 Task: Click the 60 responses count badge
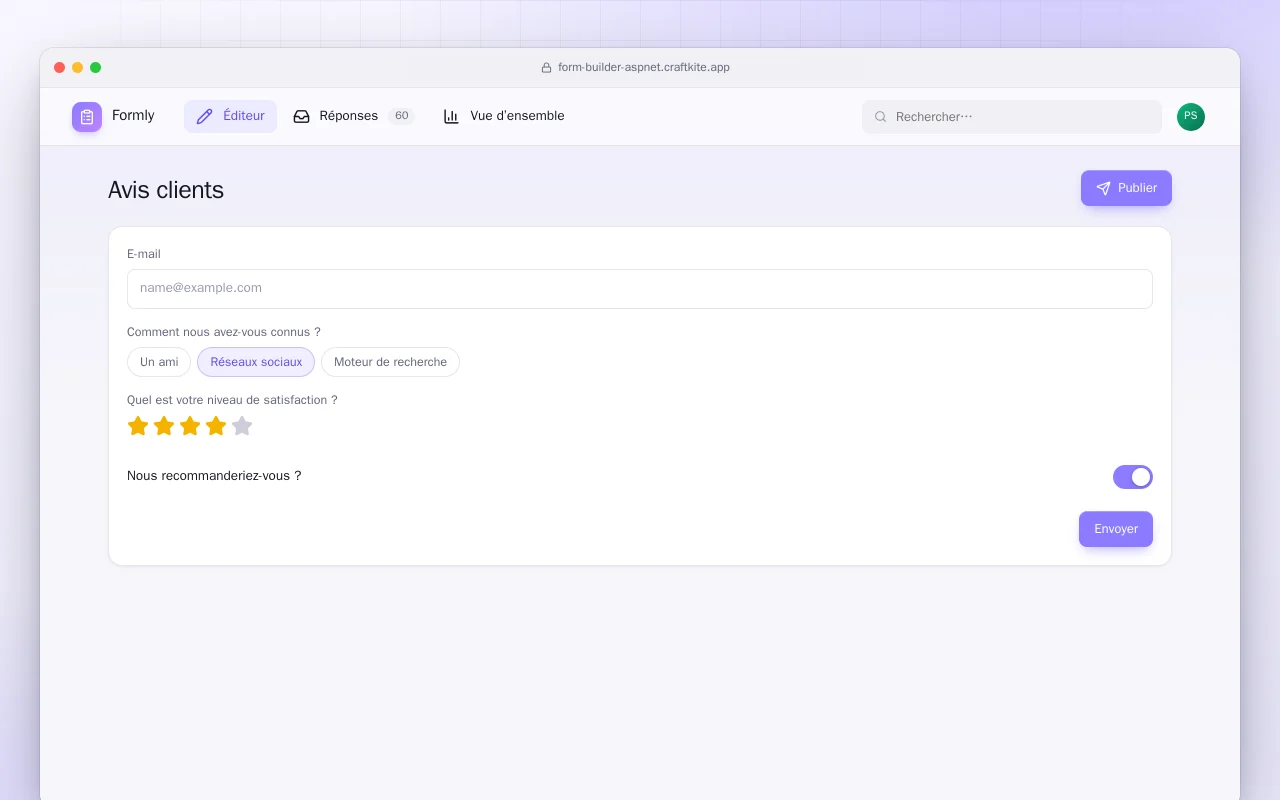tap(401, 116)
